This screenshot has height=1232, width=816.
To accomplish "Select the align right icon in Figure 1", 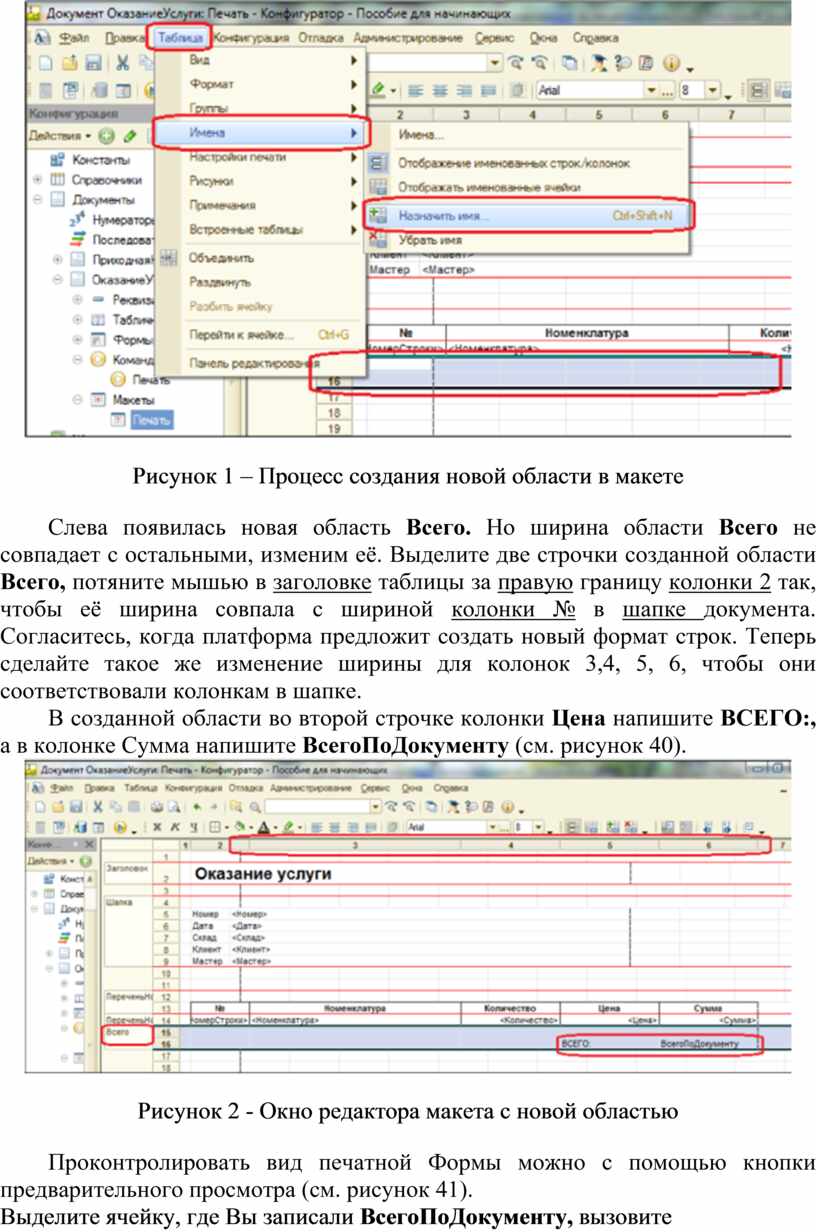I will tap(464, 90).
